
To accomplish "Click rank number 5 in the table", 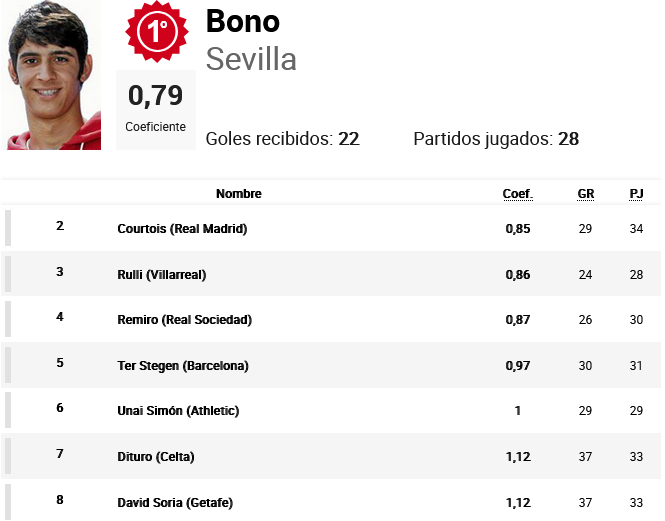I will 60,363.
